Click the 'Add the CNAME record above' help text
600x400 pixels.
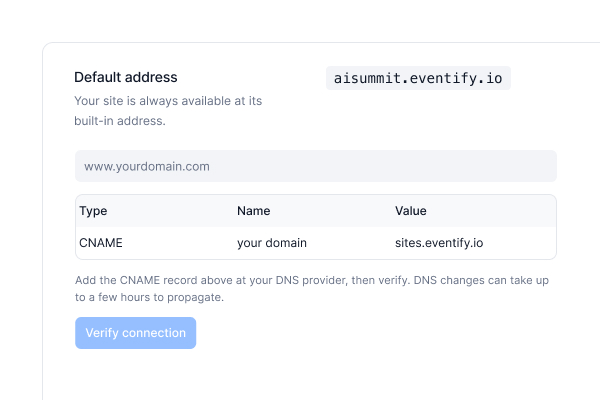pyautogui.click(x=312, y=289)
